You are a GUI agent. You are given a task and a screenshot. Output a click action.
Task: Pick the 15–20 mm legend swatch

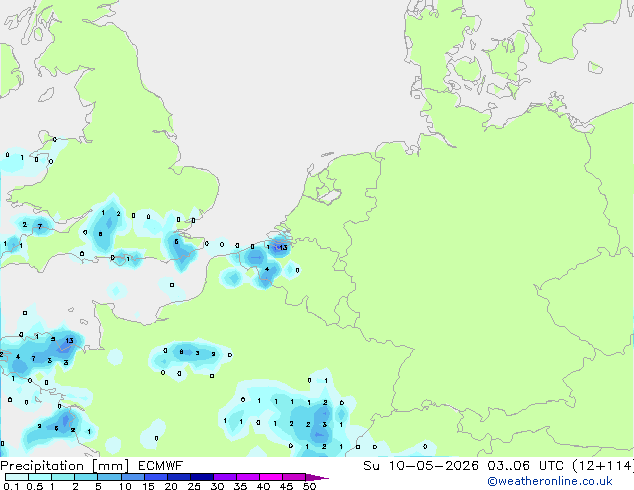click(x=155, y=477)
